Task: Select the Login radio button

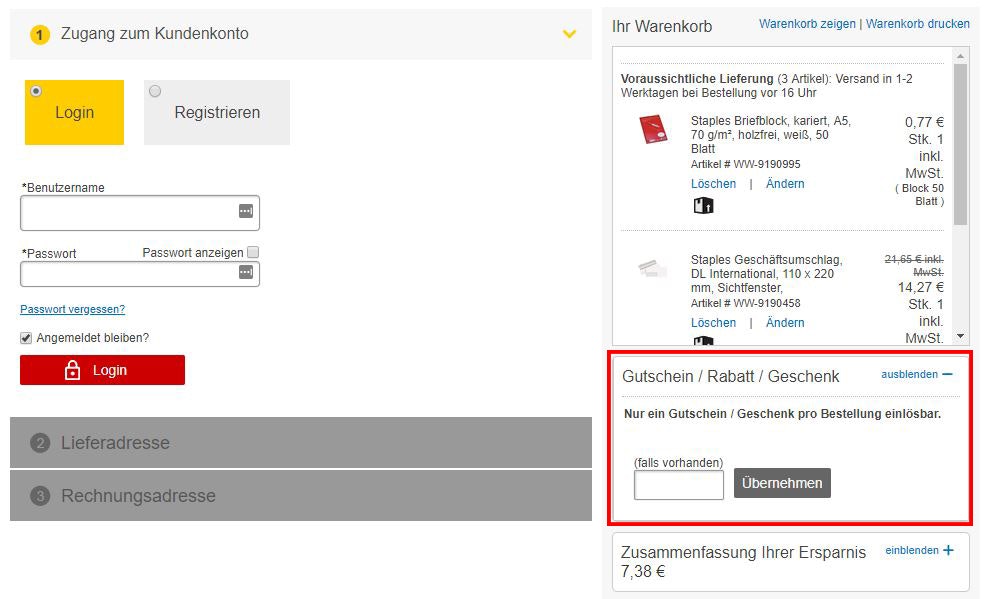Action: 37,91
